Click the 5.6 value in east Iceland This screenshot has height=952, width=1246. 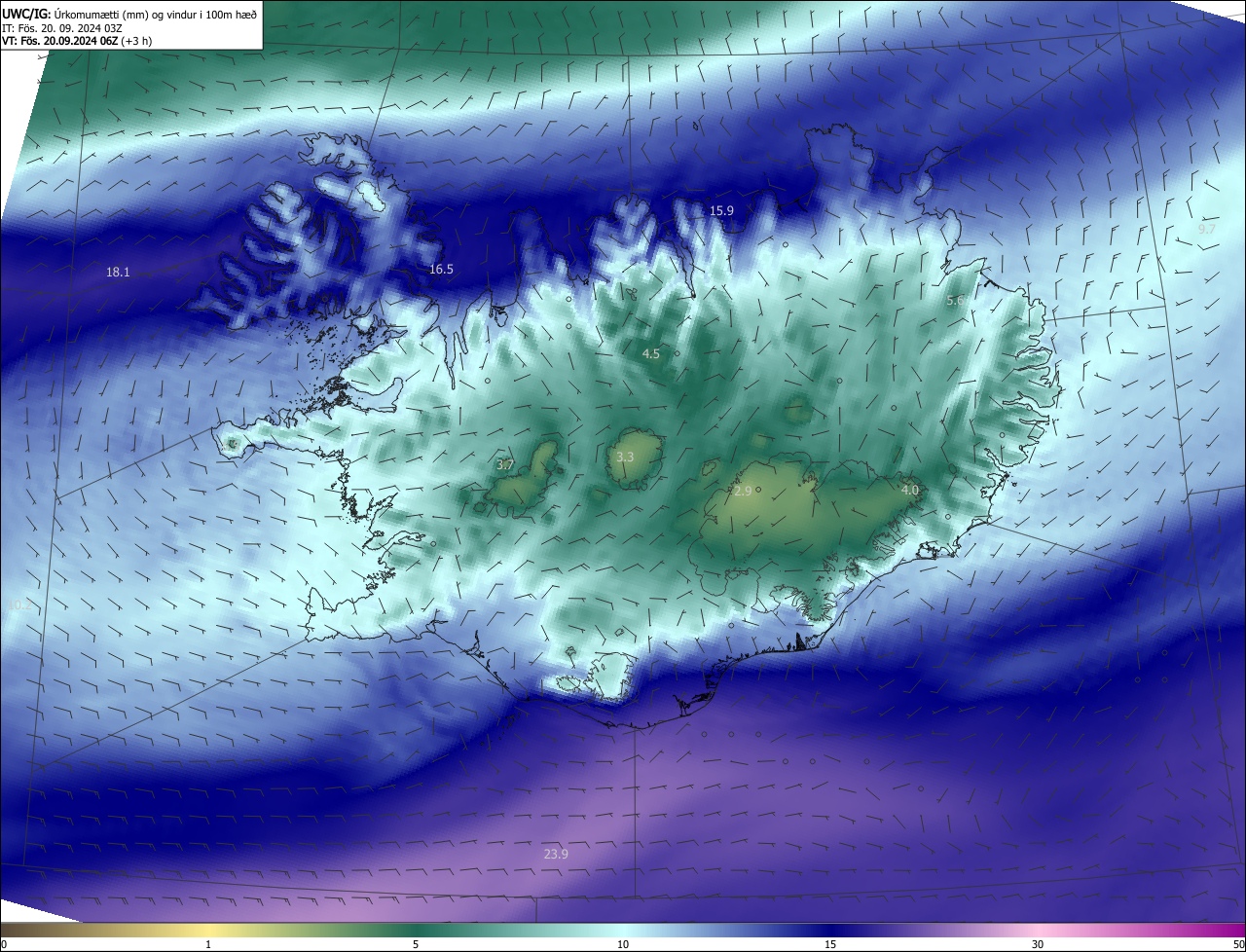click(955, 301)
